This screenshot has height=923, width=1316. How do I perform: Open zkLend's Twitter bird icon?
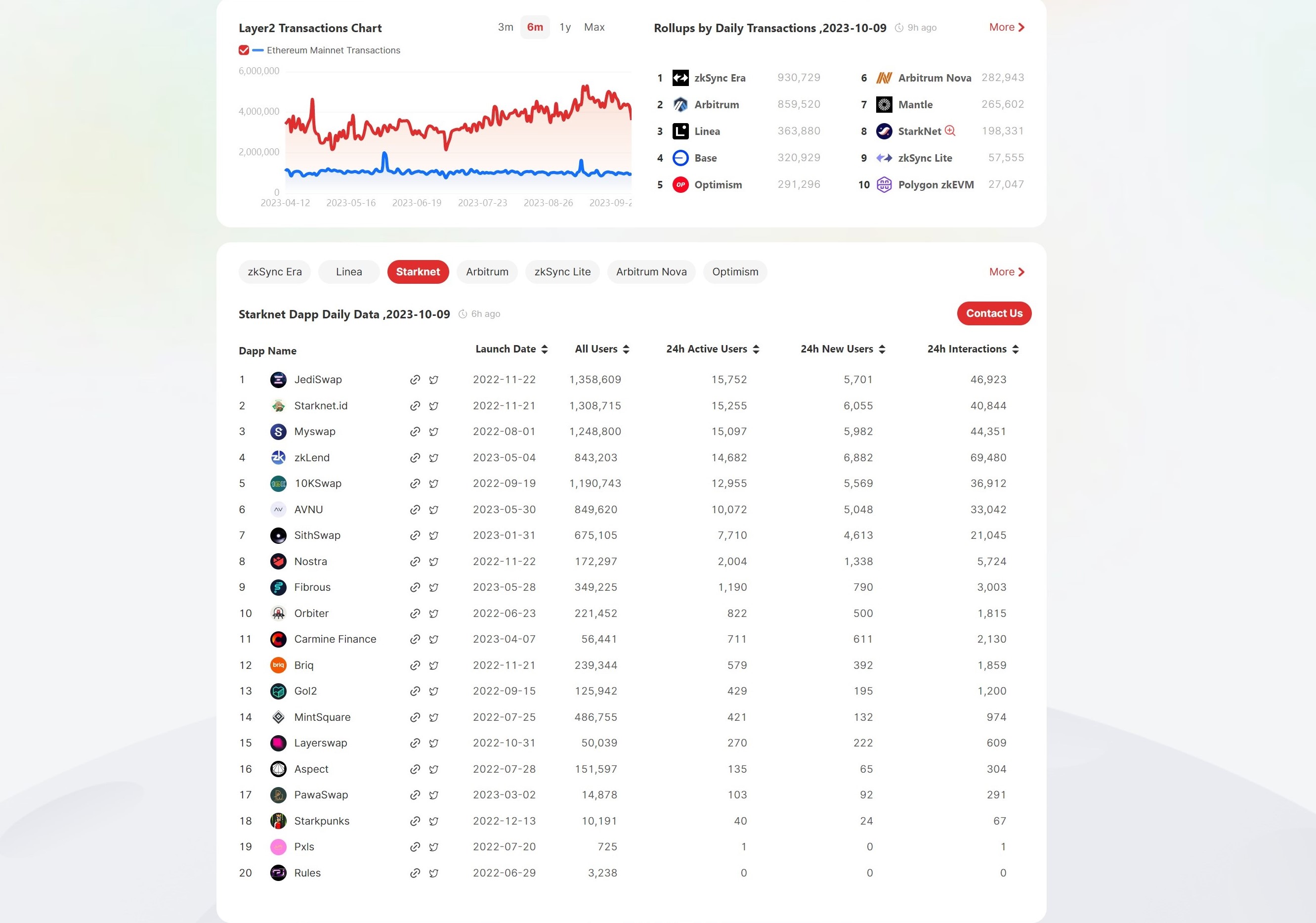click(434, 457)
